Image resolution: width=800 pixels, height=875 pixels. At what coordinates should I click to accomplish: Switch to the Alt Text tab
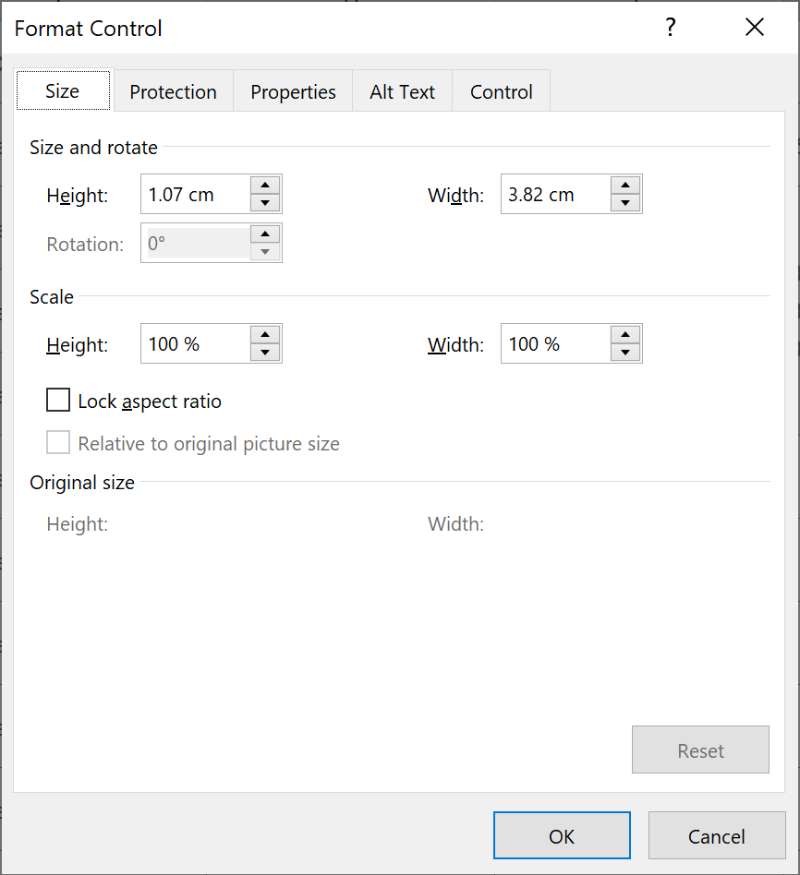402,91
